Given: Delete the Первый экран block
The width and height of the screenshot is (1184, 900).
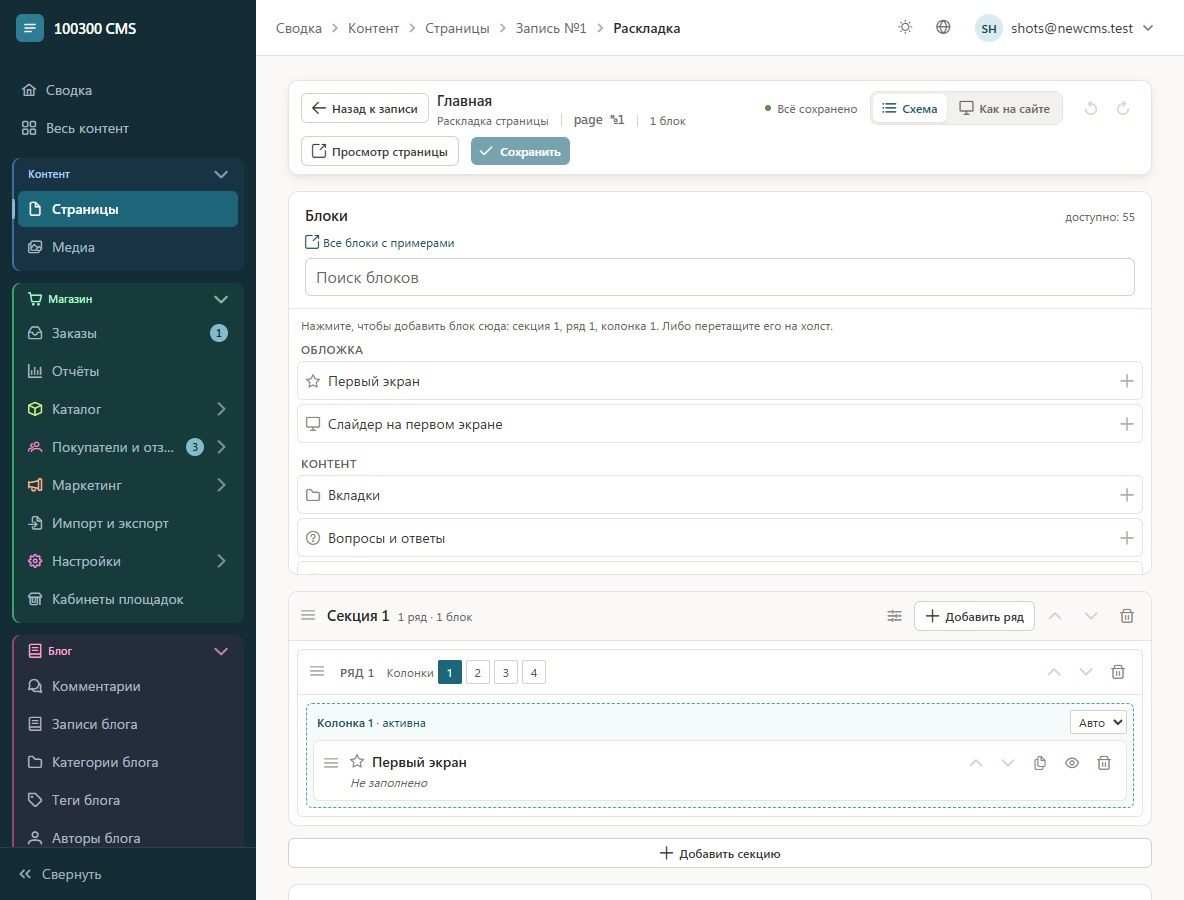Looking at the screenshot, I should tap(1103, 763).
